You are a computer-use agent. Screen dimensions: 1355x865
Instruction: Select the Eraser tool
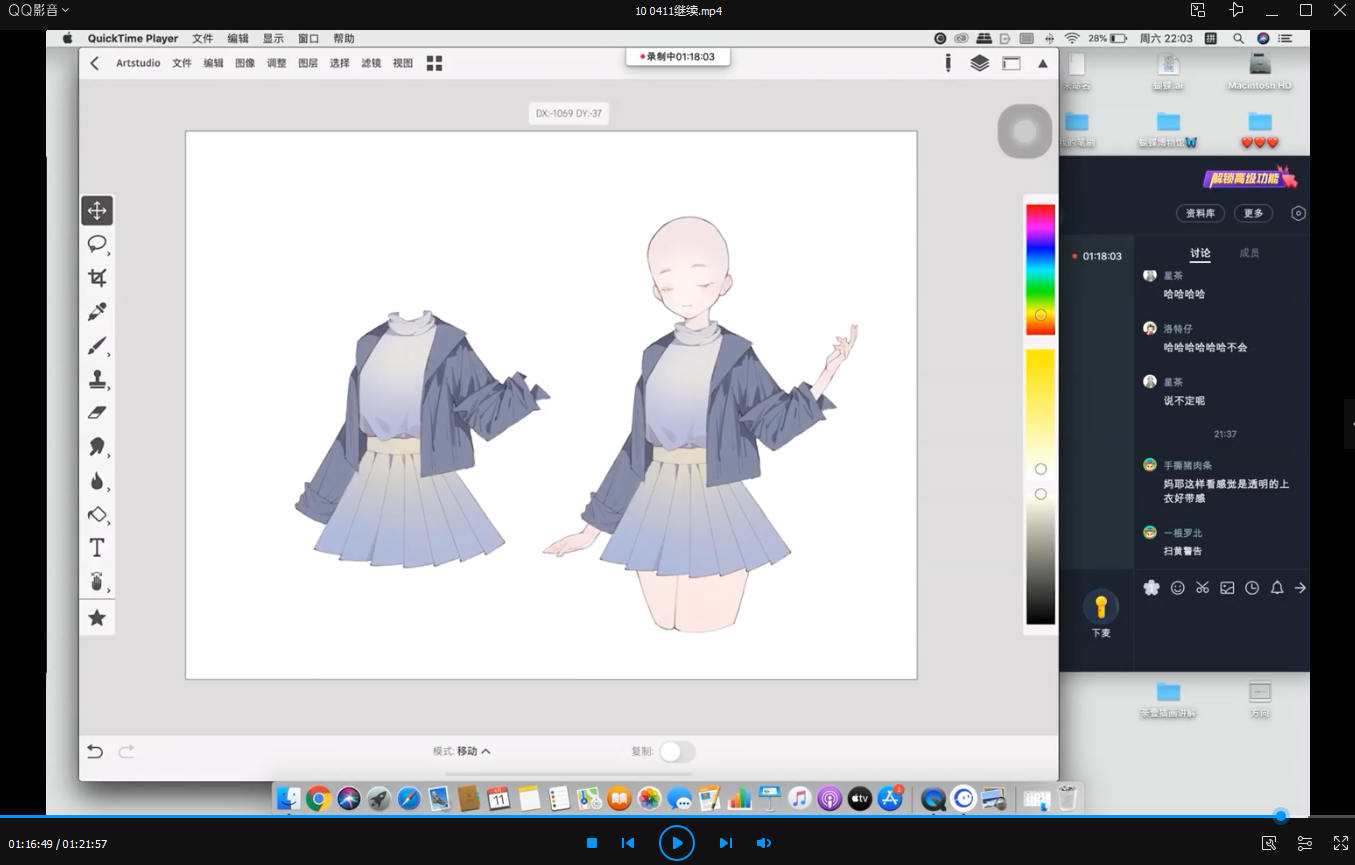pos(97,412)
